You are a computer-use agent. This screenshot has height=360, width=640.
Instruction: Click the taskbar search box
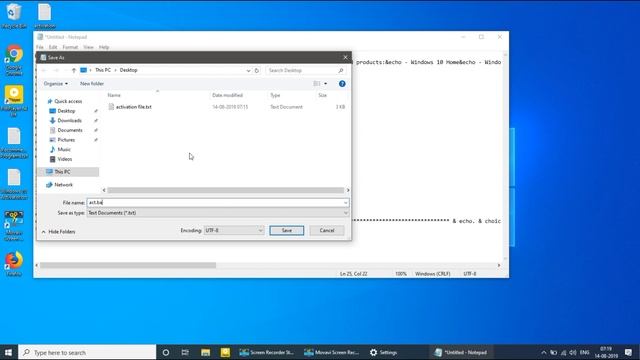[87, 352]
